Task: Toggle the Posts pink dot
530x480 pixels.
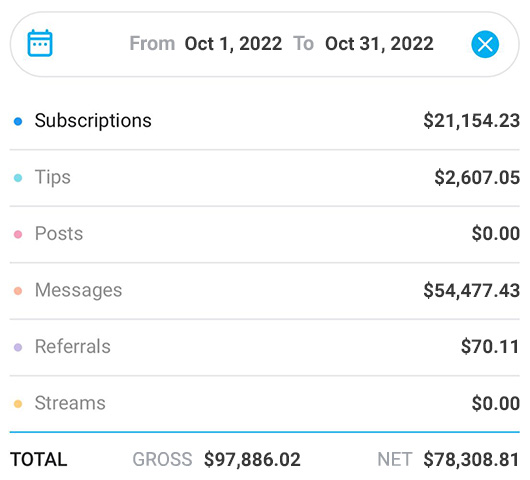Action: [18, 234]
